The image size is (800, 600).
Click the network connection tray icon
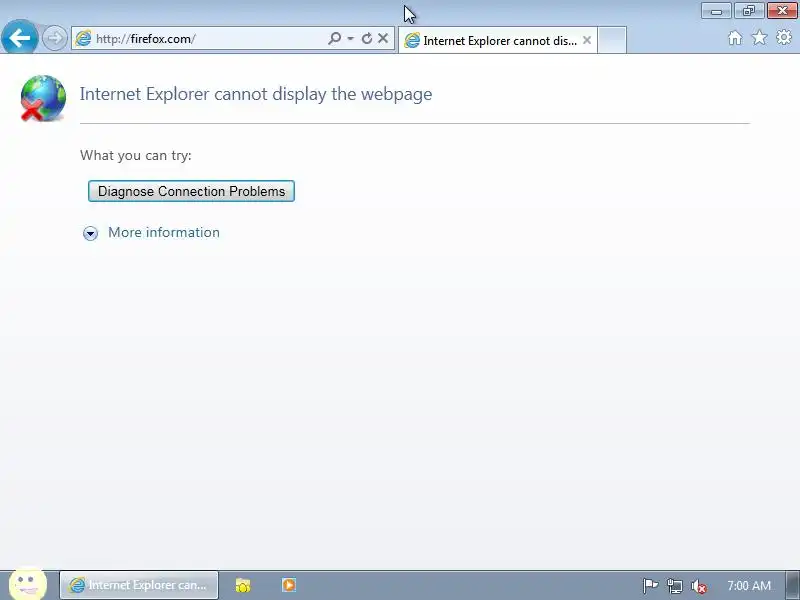tap(674, 586)
